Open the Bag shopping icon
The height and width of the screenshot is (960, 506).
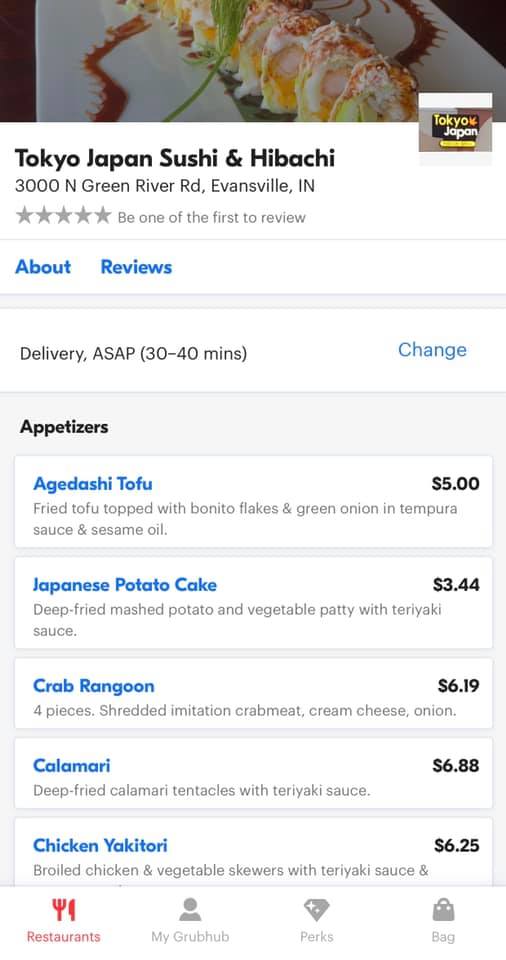(x=443, y=910)
